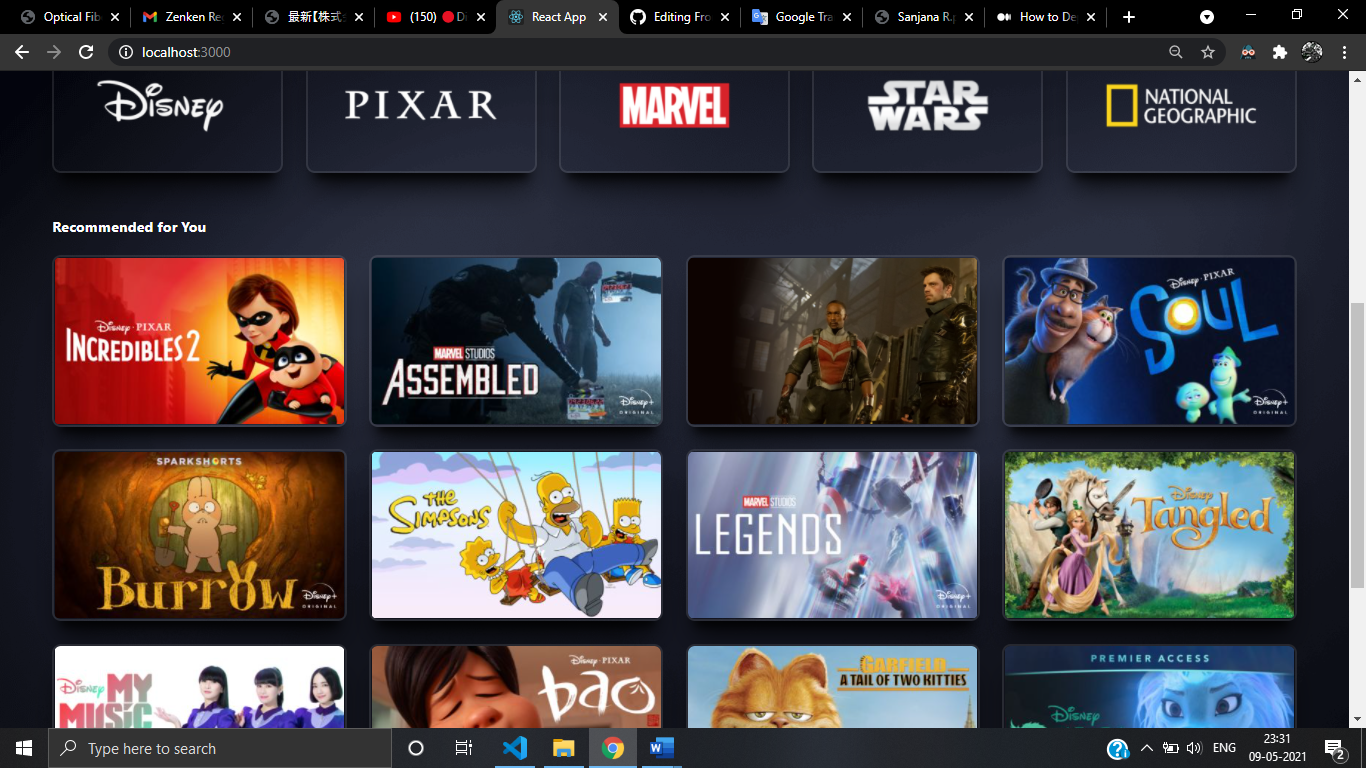Image resolution: width=1366 pixels, height=768 pixels.
Task: Open Visual Studio Code from the taskbar
Action: [515, 747]
